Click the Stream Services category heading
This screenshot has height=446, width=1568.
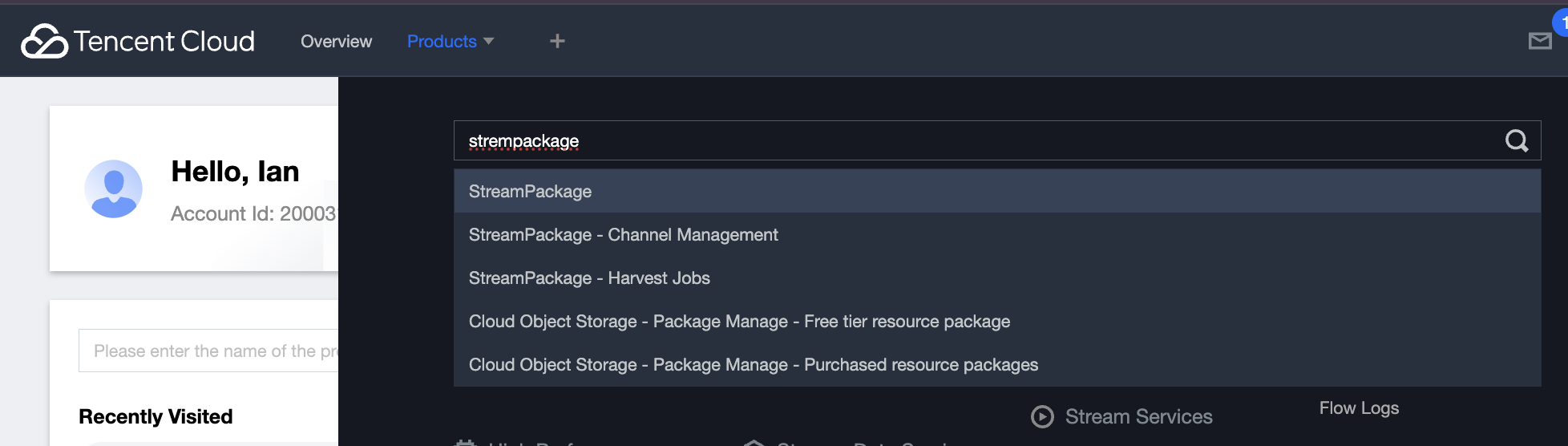click(x=1138, y=416)
